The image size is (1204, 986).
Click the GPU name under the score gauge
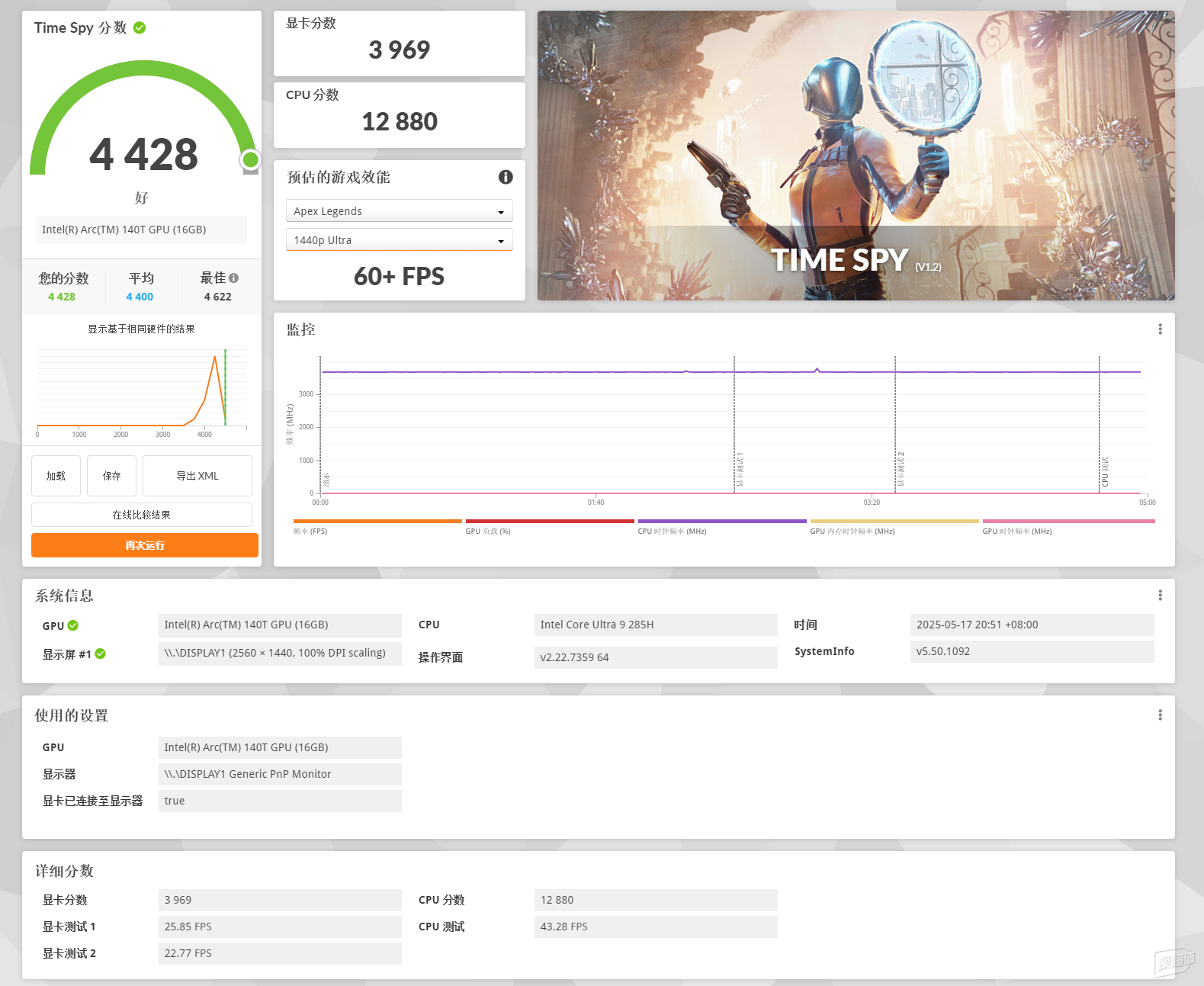coord(142,230)
